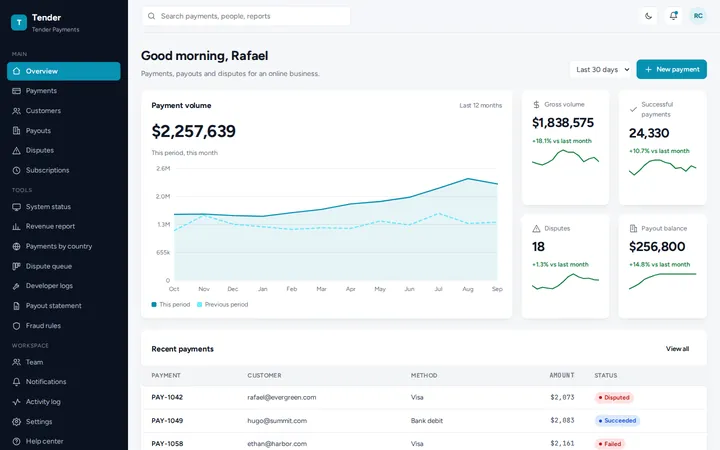Open Payments by country
Image resolution: width=720 pixels, height=450 pixels.
[64, 247]
